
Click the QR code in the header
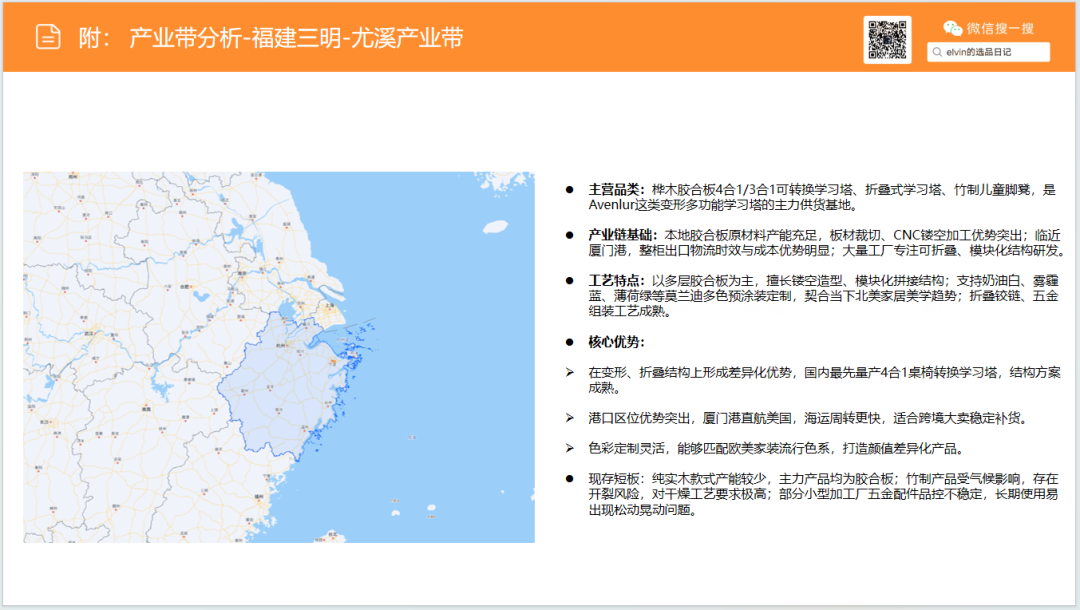pyautogui.click(x=887, y=40)
